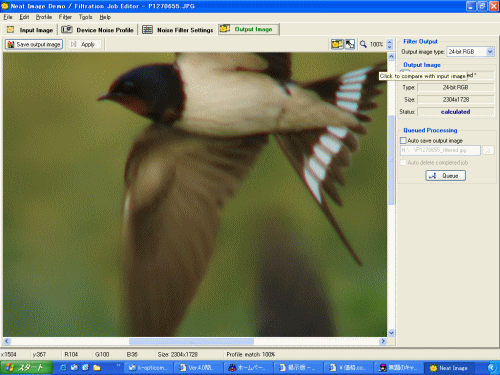Click the Input Image tab icon
Screen dimensions: 500x375
[x=11, y=30]
